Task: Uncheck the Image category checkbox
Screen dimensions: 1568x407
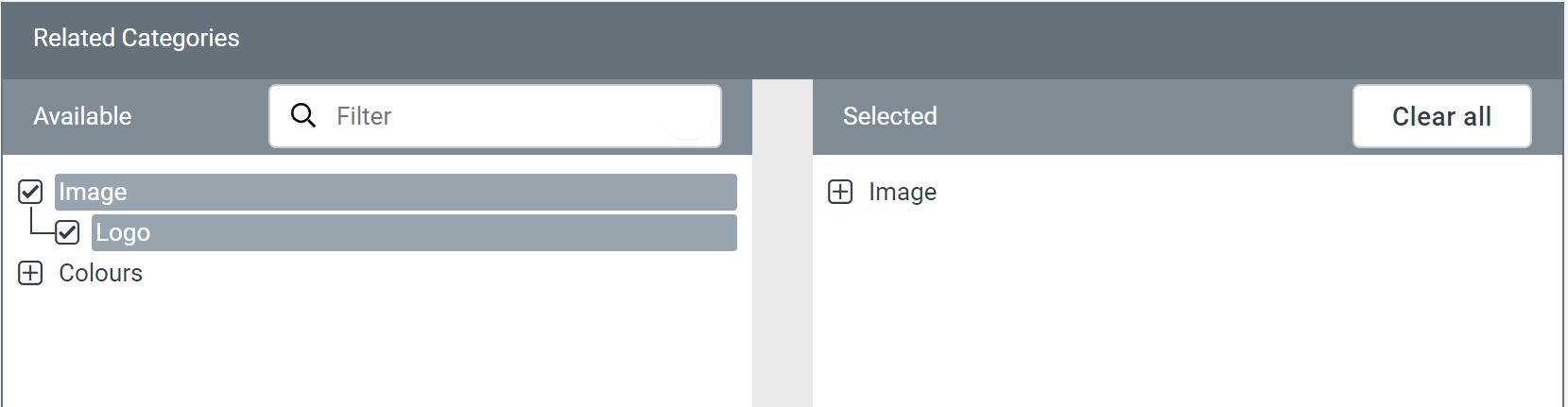Action: 30,192
